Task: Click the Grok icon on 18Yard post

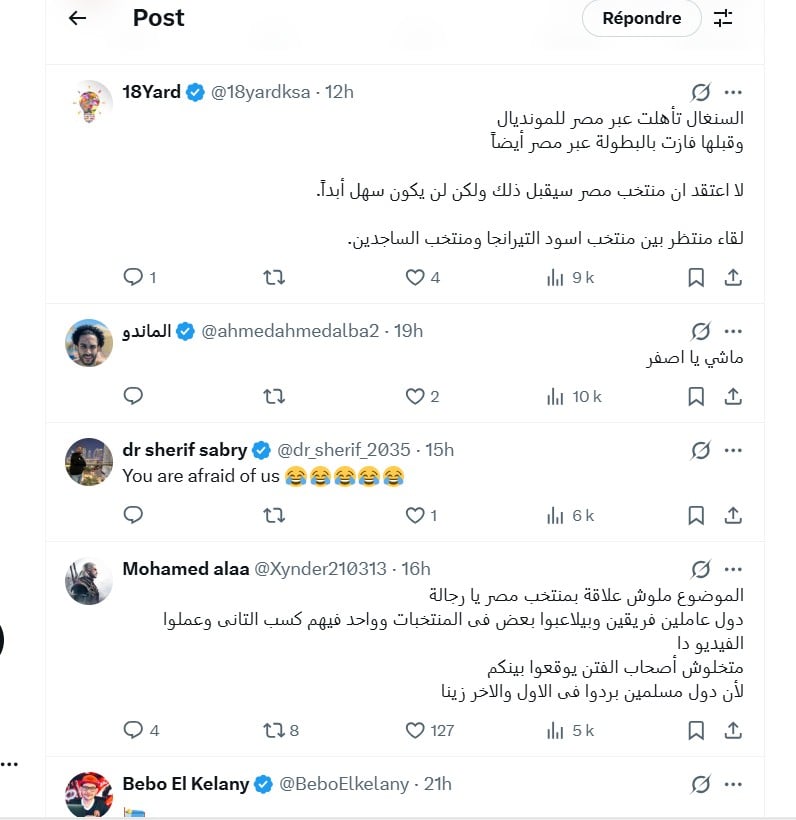Action: click(x=701, y=92)
